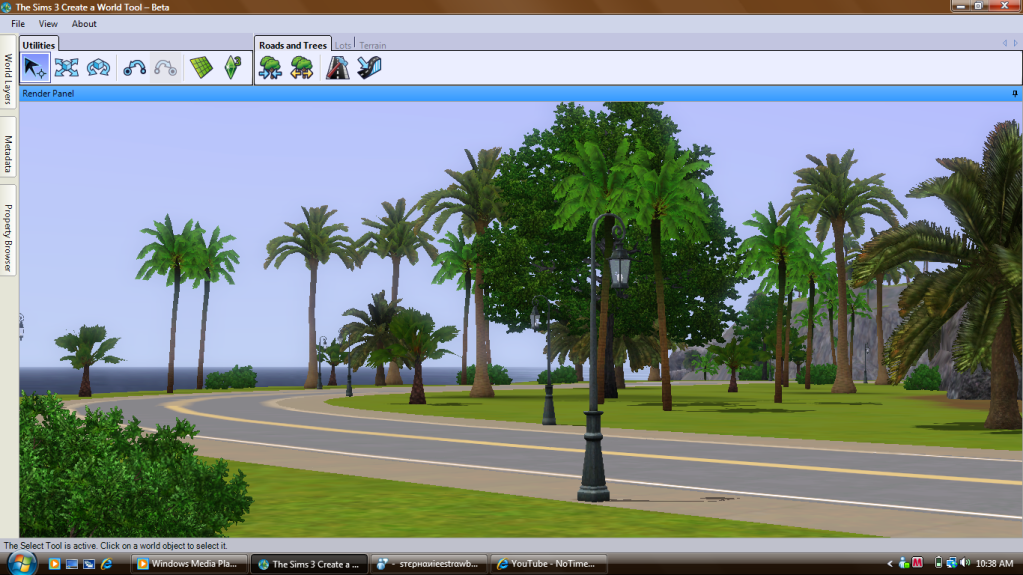Switch to the Lots tab
This screenshot has width=1023, height=575.
pos(343,45)
